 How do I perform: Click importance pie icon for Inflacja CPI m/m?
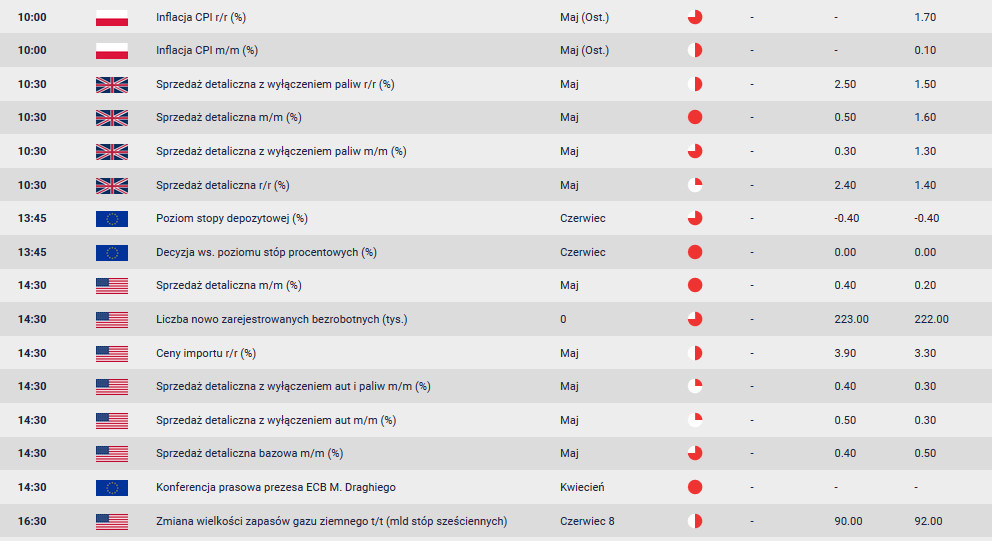(x=695, y=51)
